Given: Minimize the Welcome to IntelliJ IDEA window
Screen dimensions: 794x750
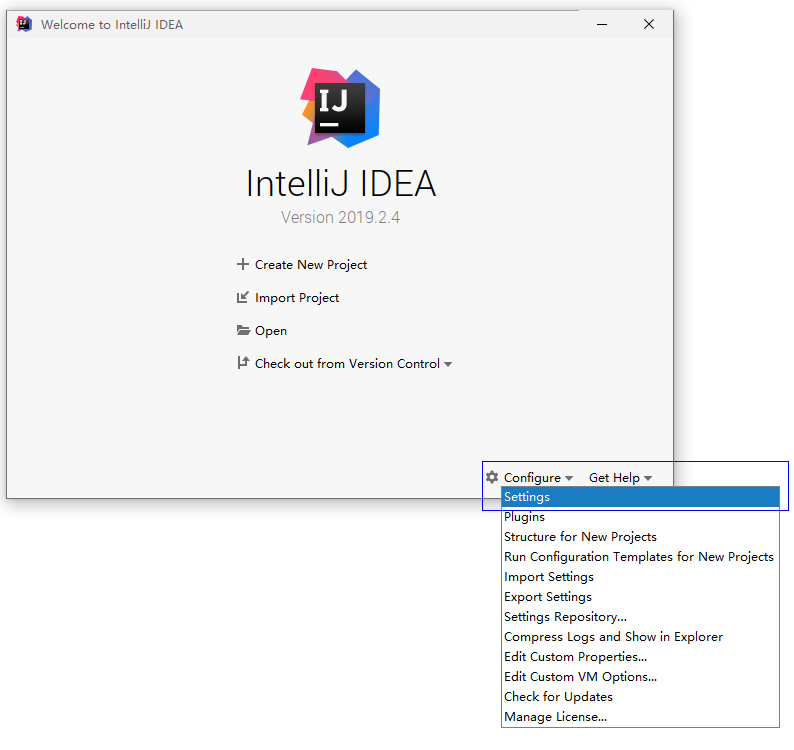Looking at the screenshot, I should (x=602, y=24).
